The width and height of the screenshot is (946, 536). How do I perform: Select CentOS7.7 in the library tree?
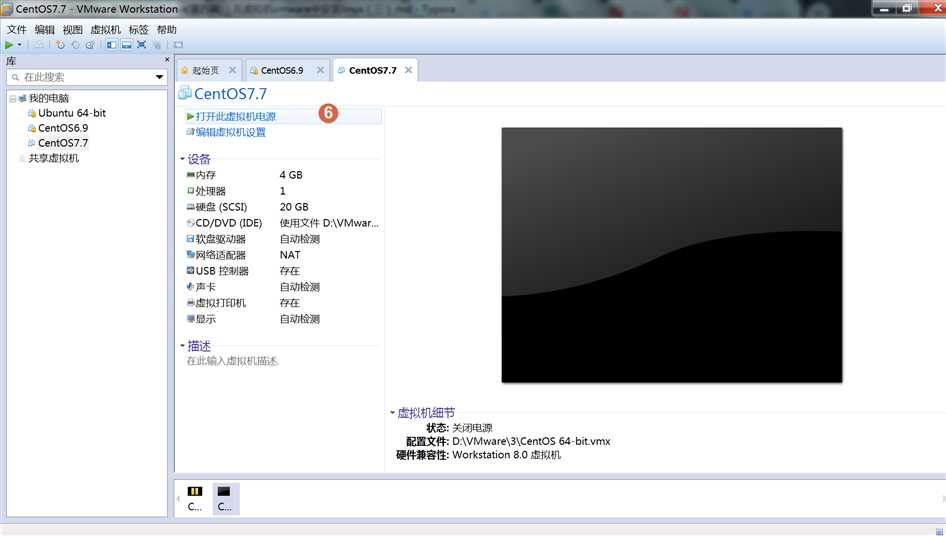pyautogui.click(x=63, y=143)
